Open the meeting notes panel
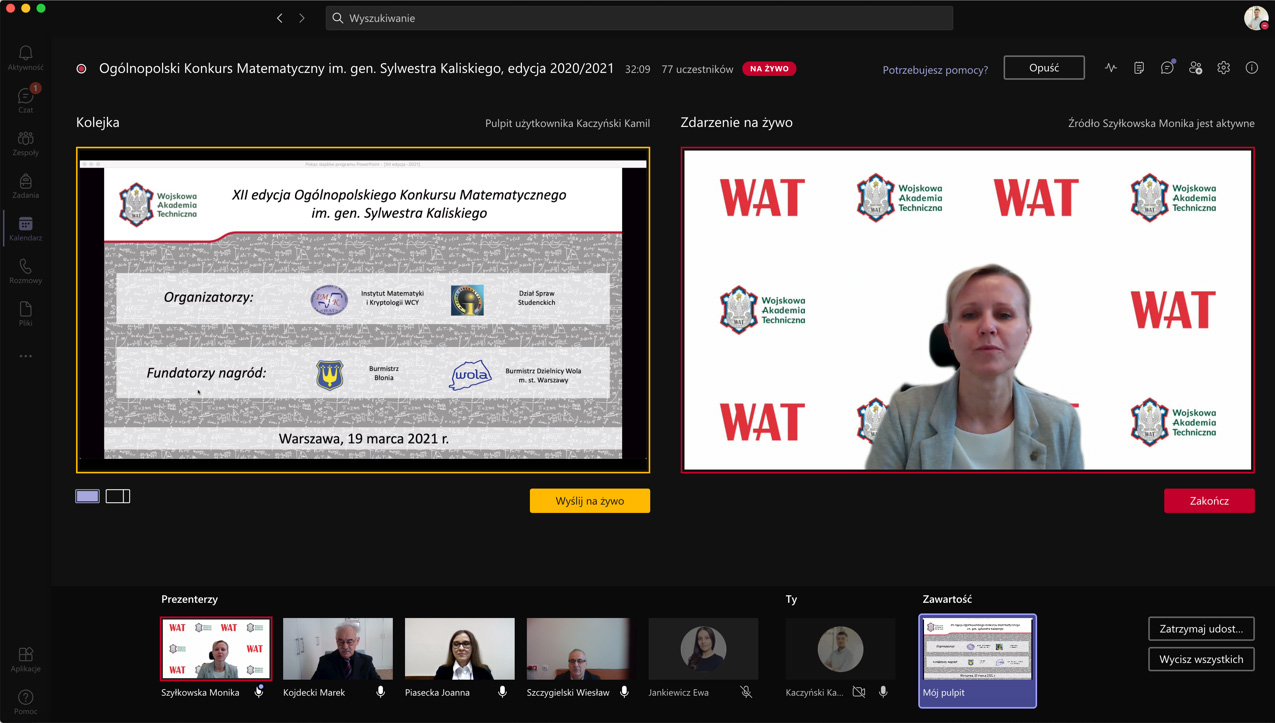This screenshot has height=723, width=1275. coord(1139,68)
